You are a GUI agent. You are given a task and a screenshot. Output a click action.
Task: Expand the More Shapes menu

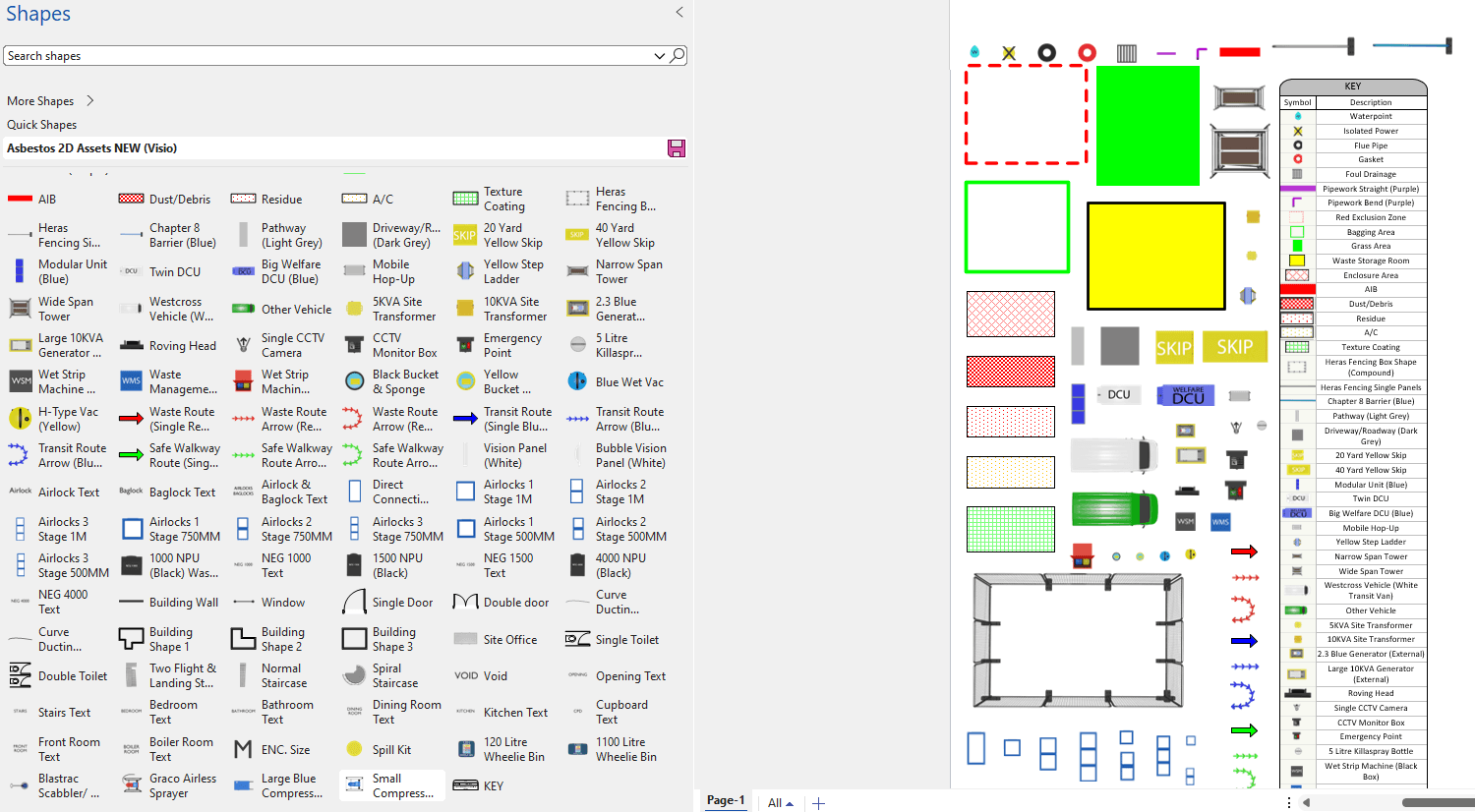coord(90,101)
